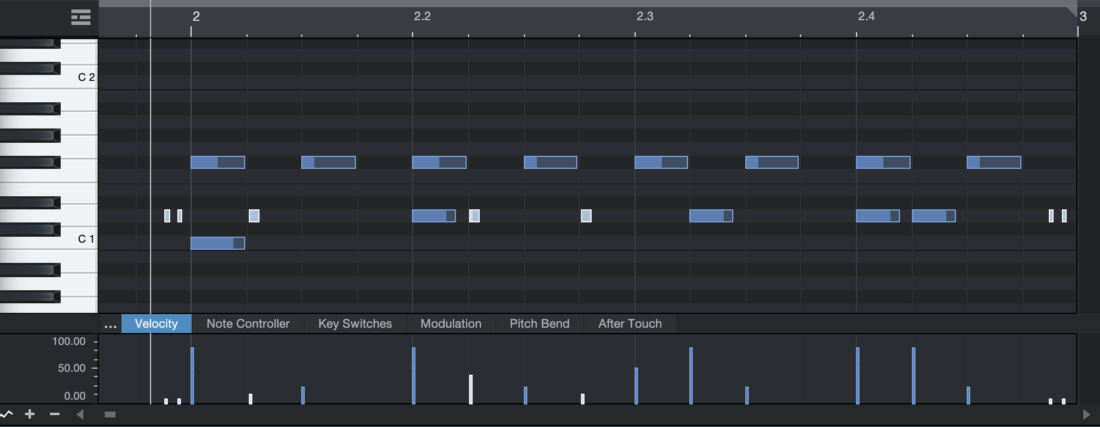The width and height of the screenshot is (1100, 427).
Task: Open the Key Switches tab
Action: coord(355,324)
